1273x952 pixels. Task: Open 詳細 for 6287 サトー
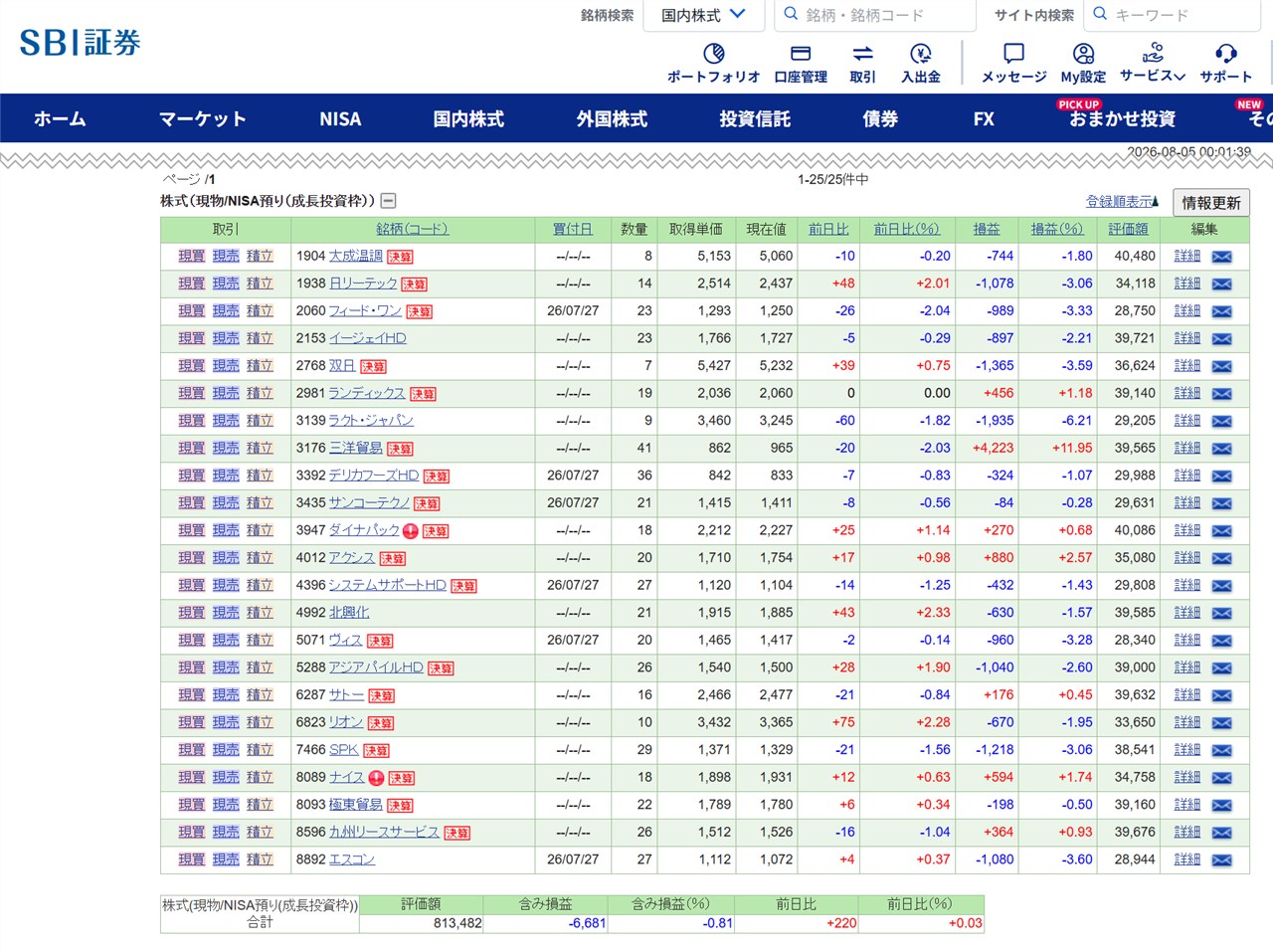(1187, 695)
